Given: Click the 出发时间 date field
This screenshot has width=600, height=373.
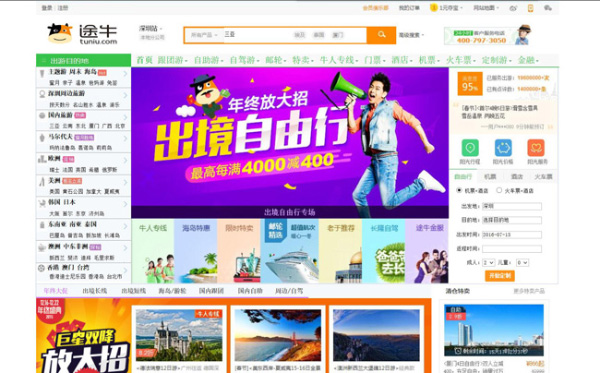Looking at the screenshot, I should coord(512,235).
